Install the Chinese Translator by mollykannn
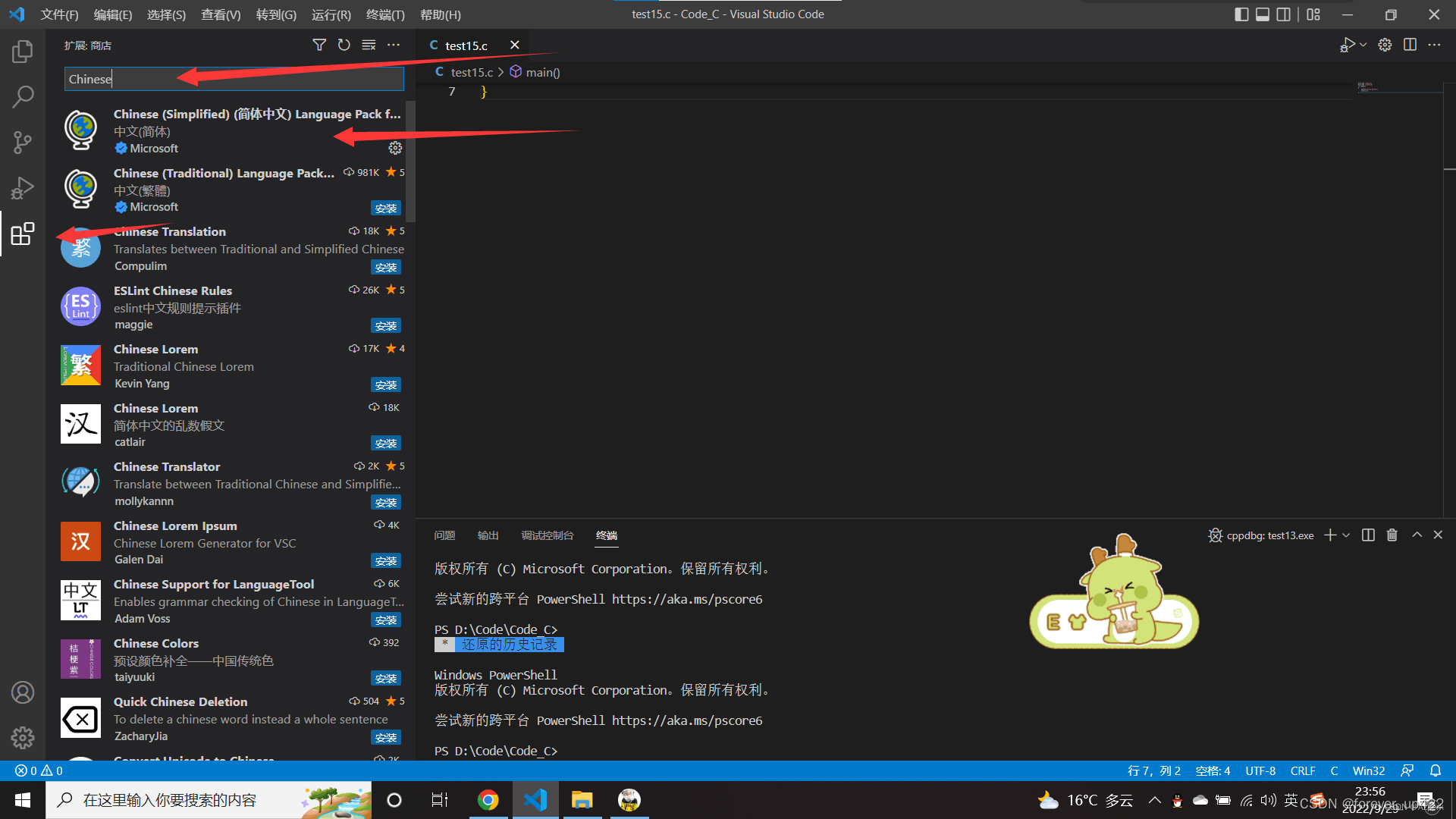This screenshot has width=1456, height=819. coord(386,503)
